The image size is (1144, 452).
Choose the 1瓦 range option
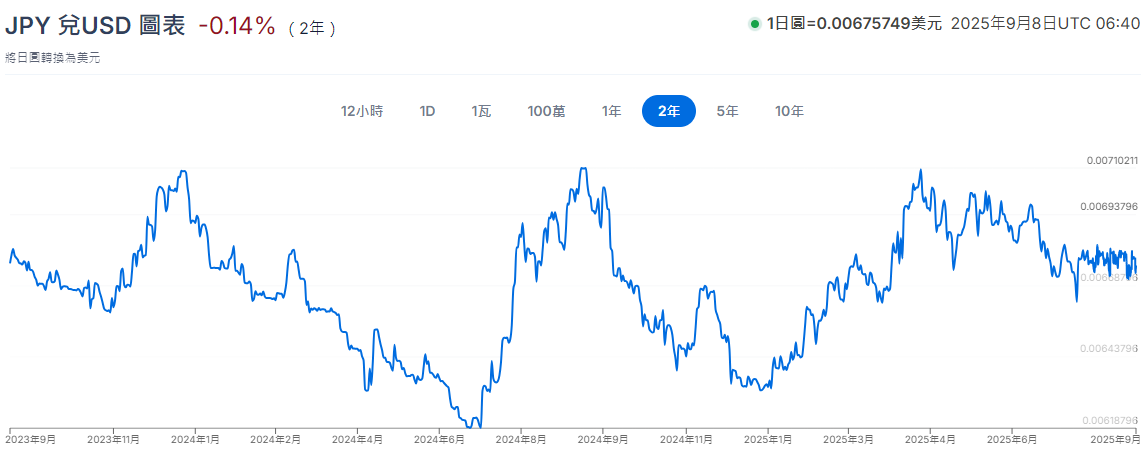coord(481,112)
